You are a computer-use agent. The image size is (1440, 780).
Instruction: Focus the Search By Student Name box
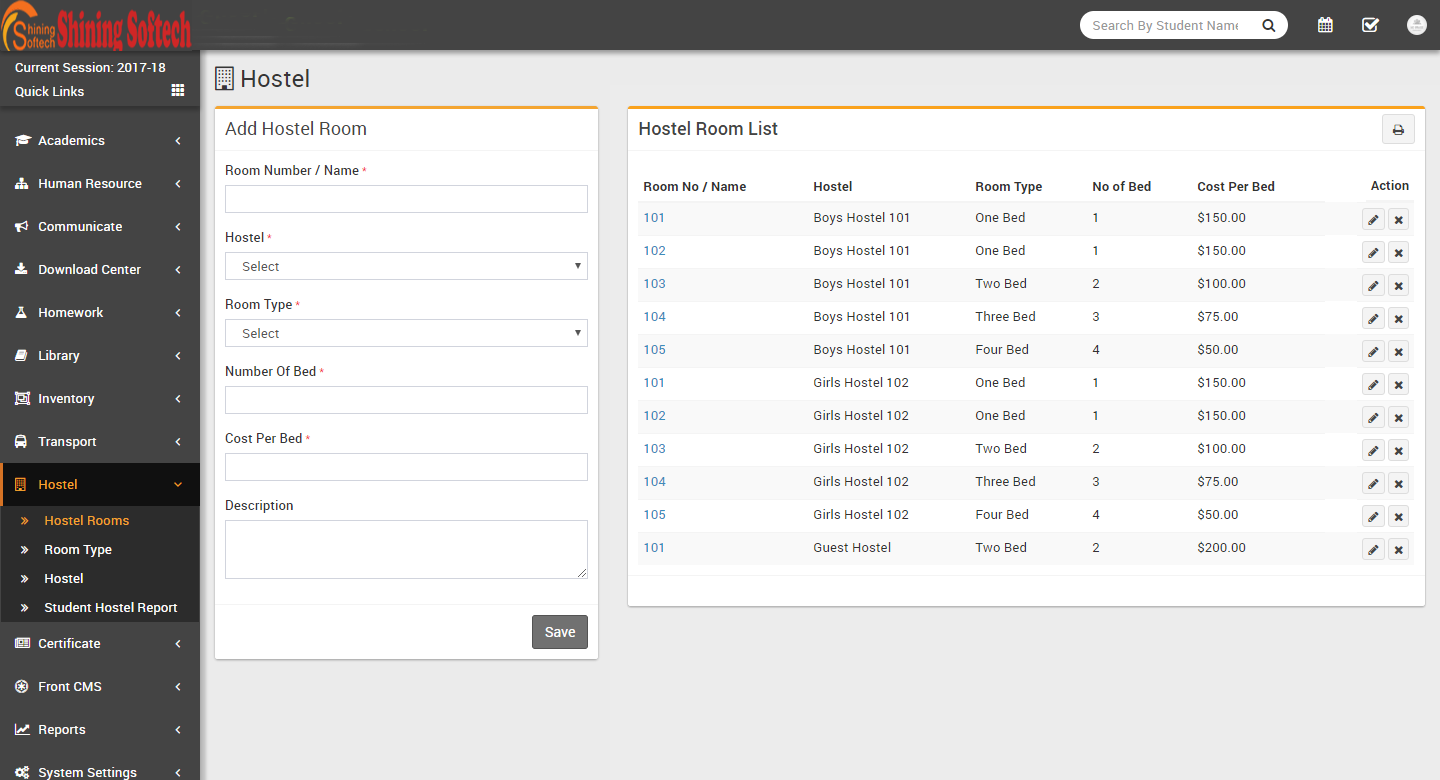1165,25
